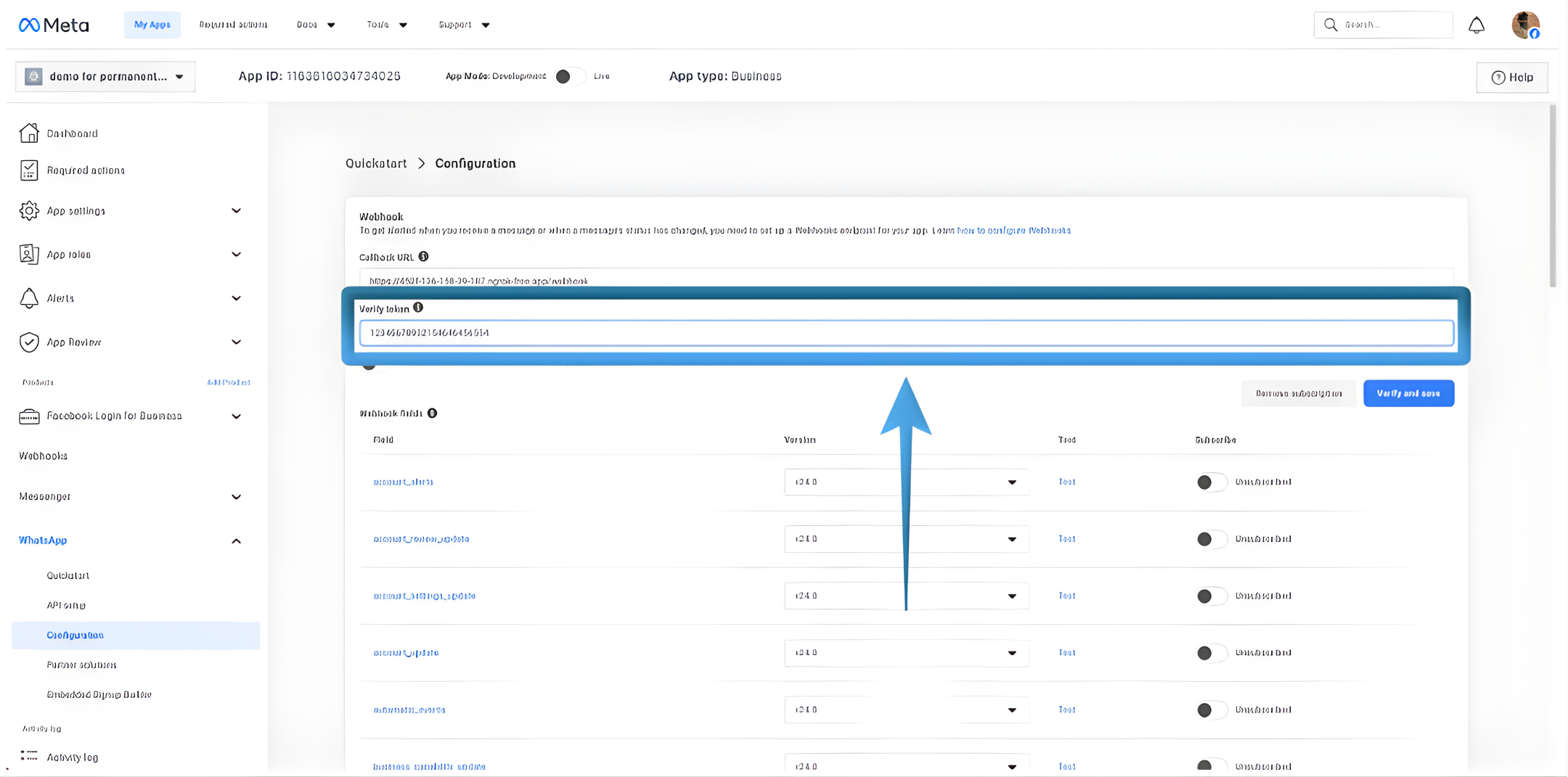Image resolution: width=1568 pixels, height=777 pixels.
Task: Toggle subscription for second webhook field
Action: click(1210, 539)
